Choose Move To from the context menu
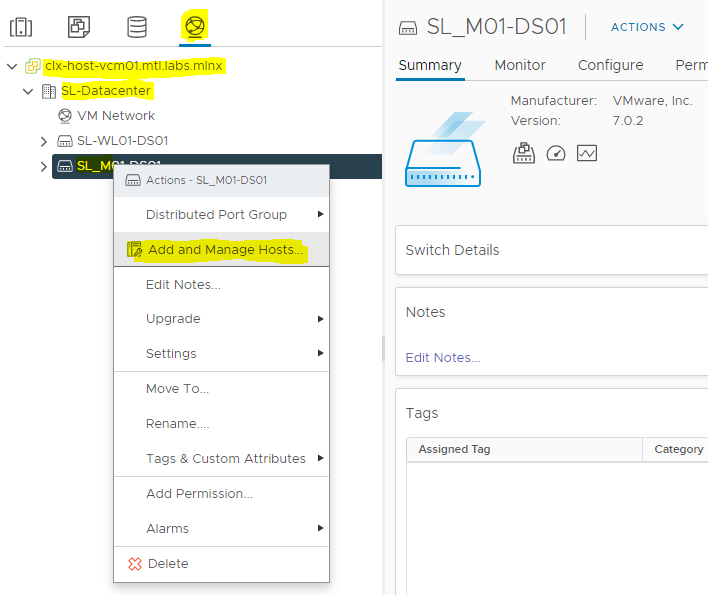The height and width of the screenshot is (595, 708). pos(221,389)
